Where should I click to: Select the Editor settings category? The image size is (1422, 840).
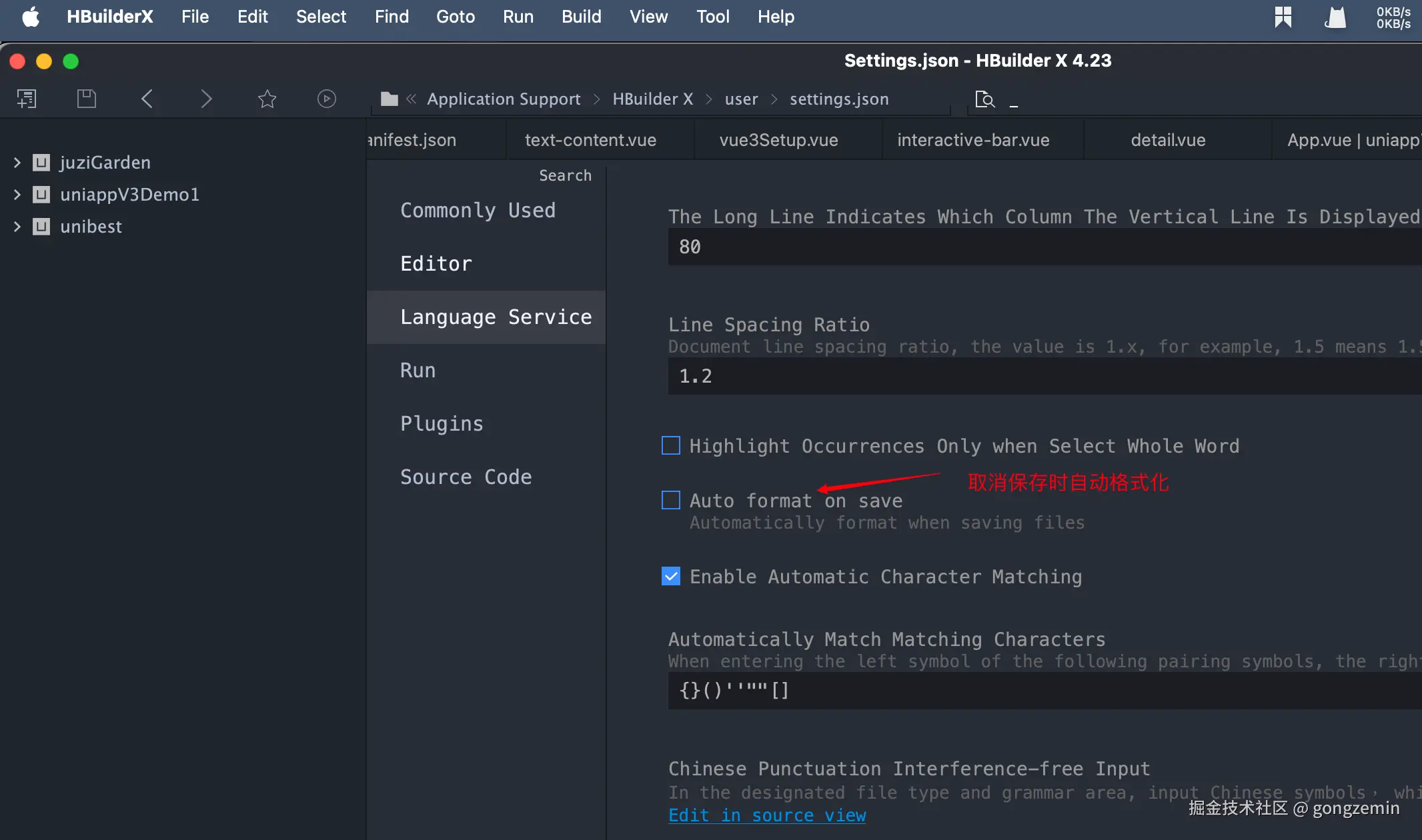click(x=436, y=264)
